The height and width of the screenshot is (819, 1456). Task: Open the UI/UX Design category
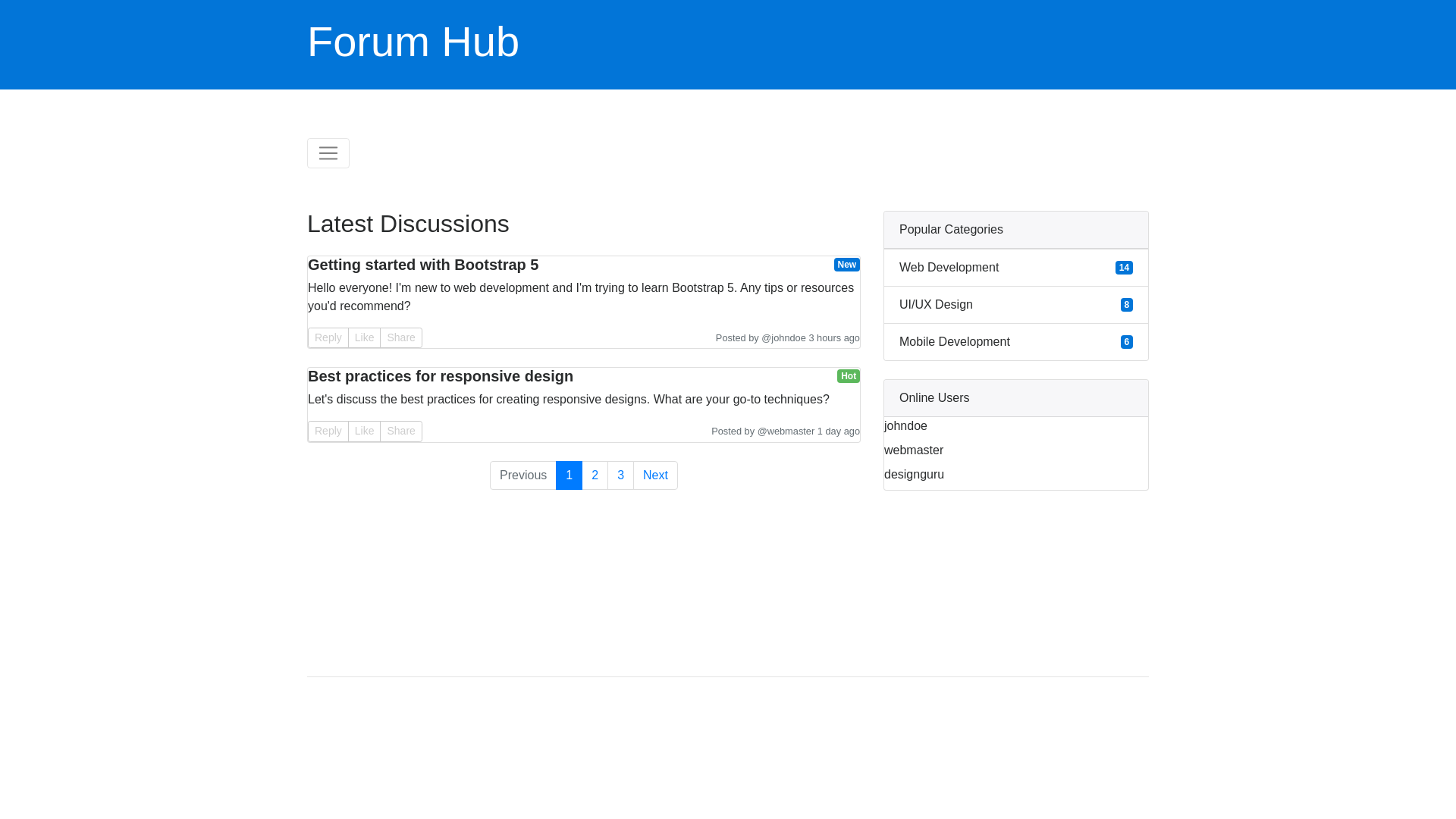tap(936, 305)
